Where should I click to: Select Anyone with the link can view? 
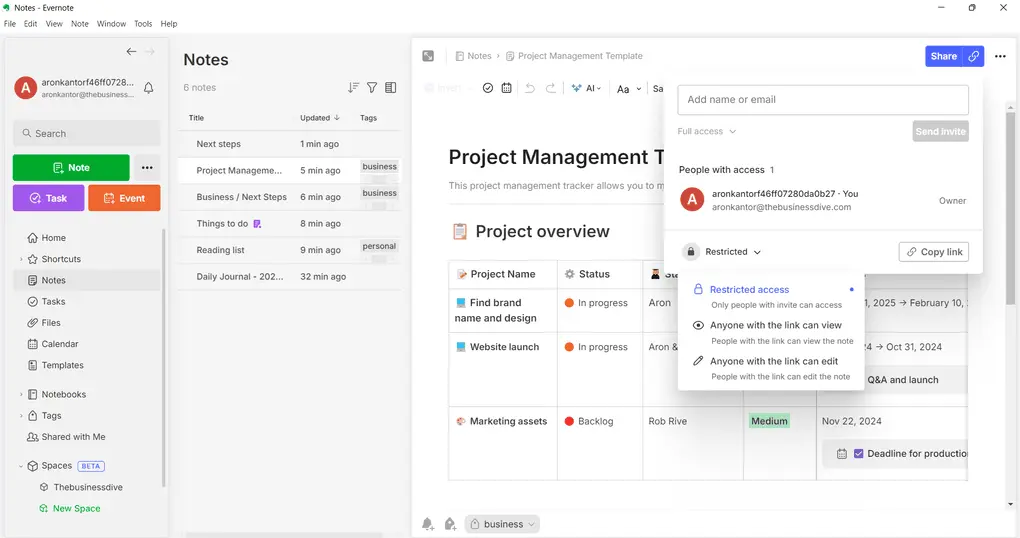[x=772, y=332]
